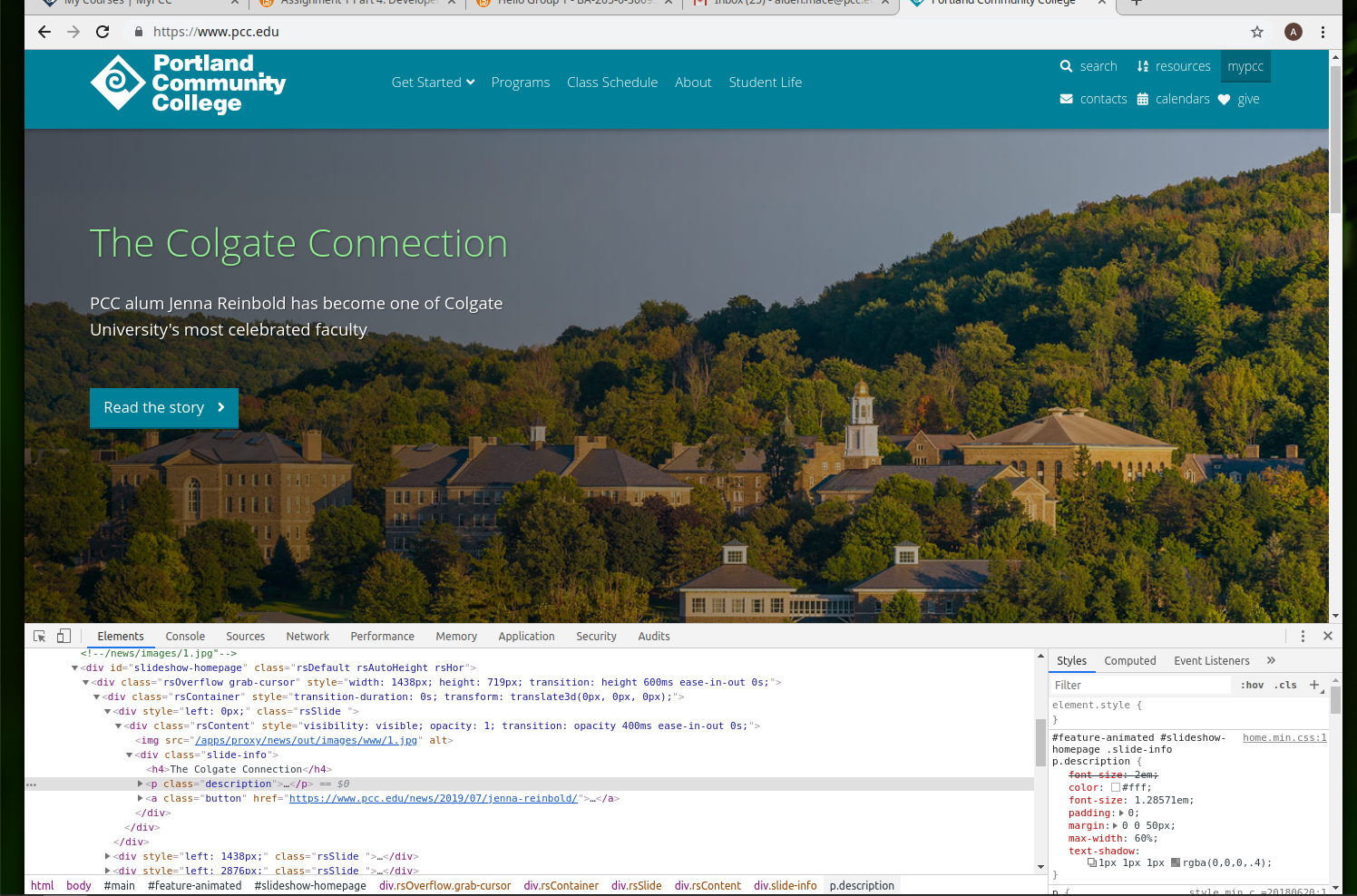Image resolution: width=1357 pixels, height=896 pixels.
Task: Open the Class Schedule link
Action: click(612, 83)
